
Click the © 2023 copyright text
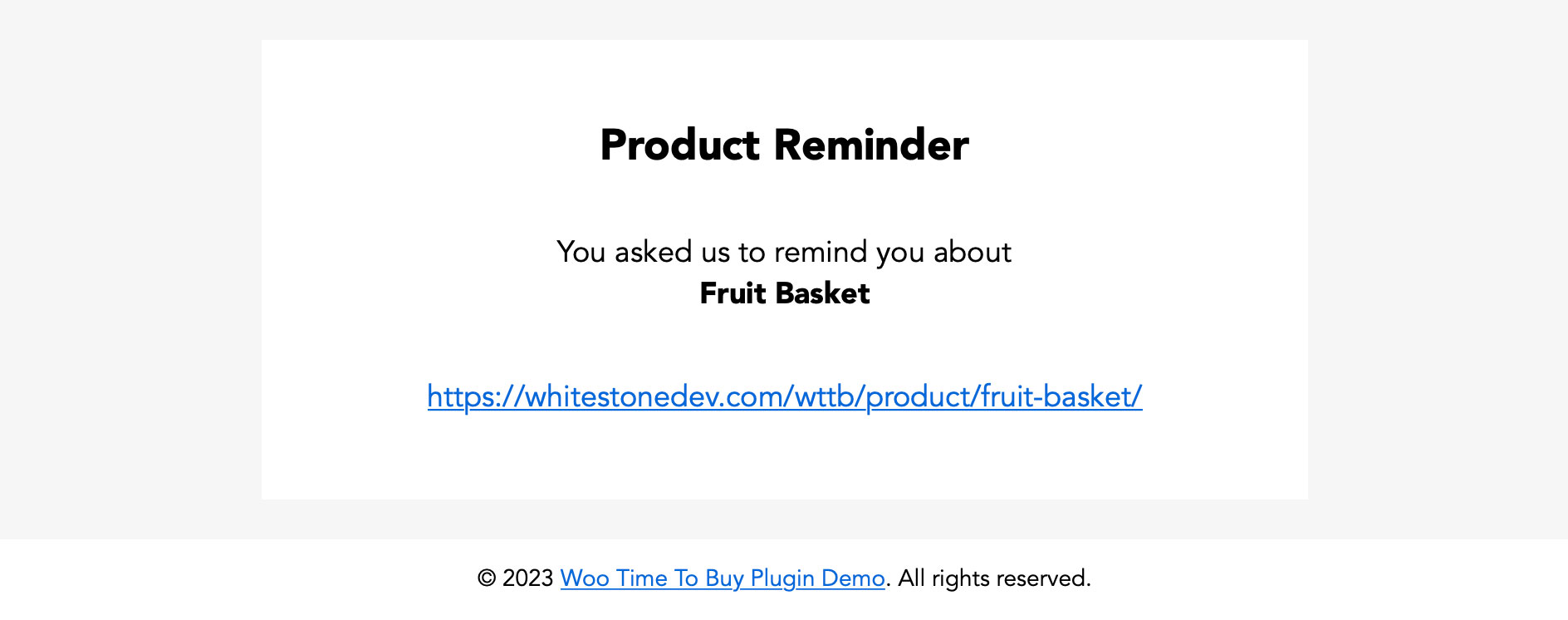(x=515, y=578)
